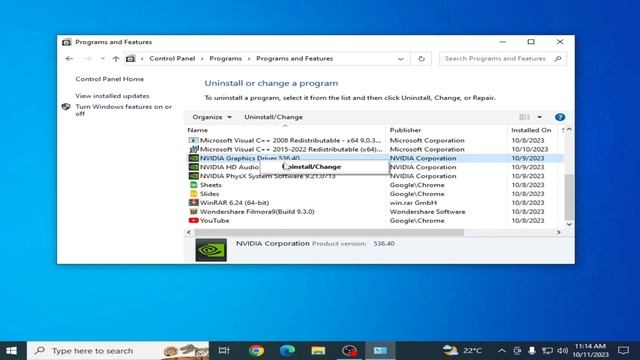Click the scroll left arrow of list

[x=189, y=232]
